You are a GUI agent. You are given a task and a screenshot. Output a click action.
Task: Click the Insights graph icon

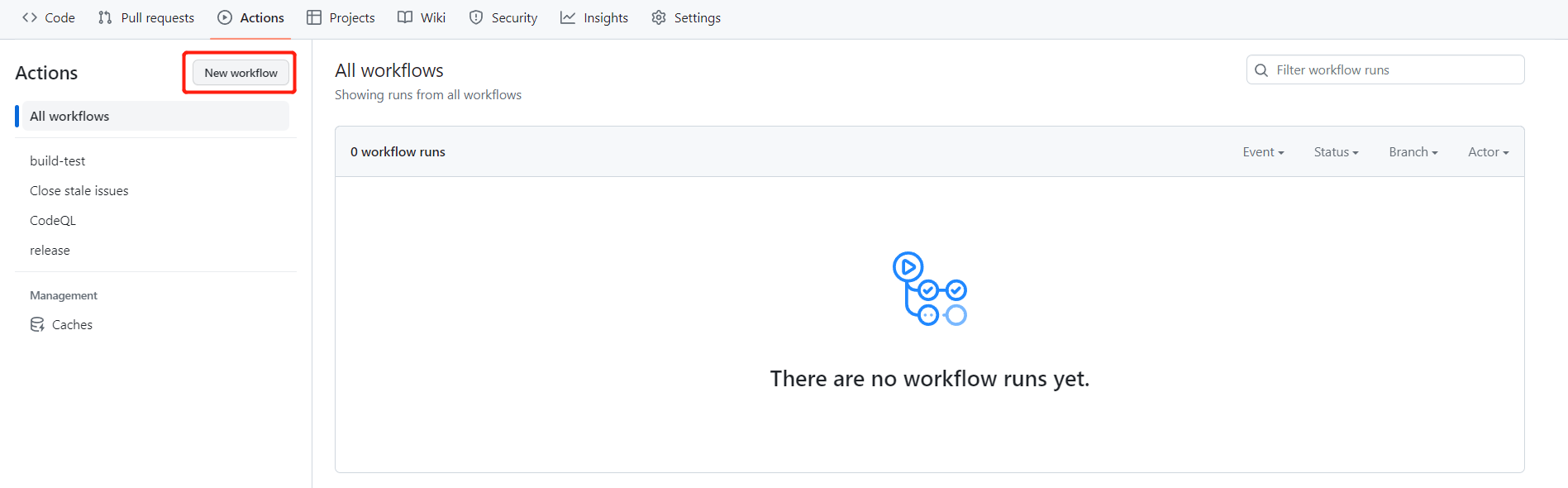(568, 17)
